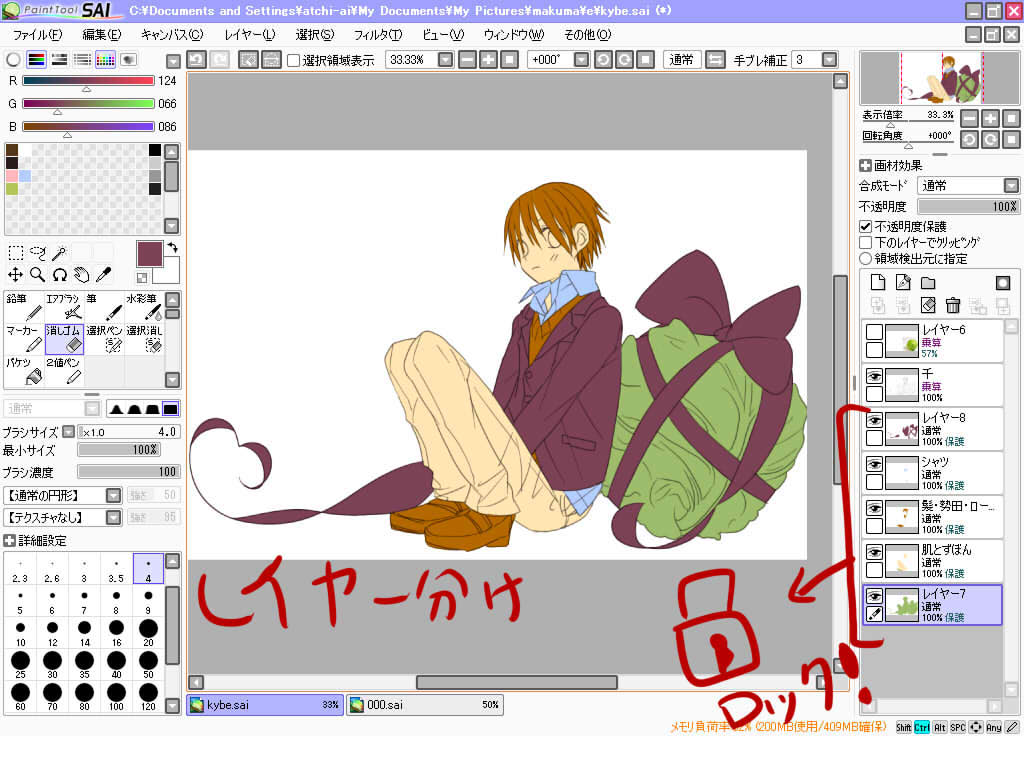Image resolution: width=1024 pixels, height=768 pixels.
Task: Open the 【通常の円形】 brush shape dropdown
Action: pos(114,495)
